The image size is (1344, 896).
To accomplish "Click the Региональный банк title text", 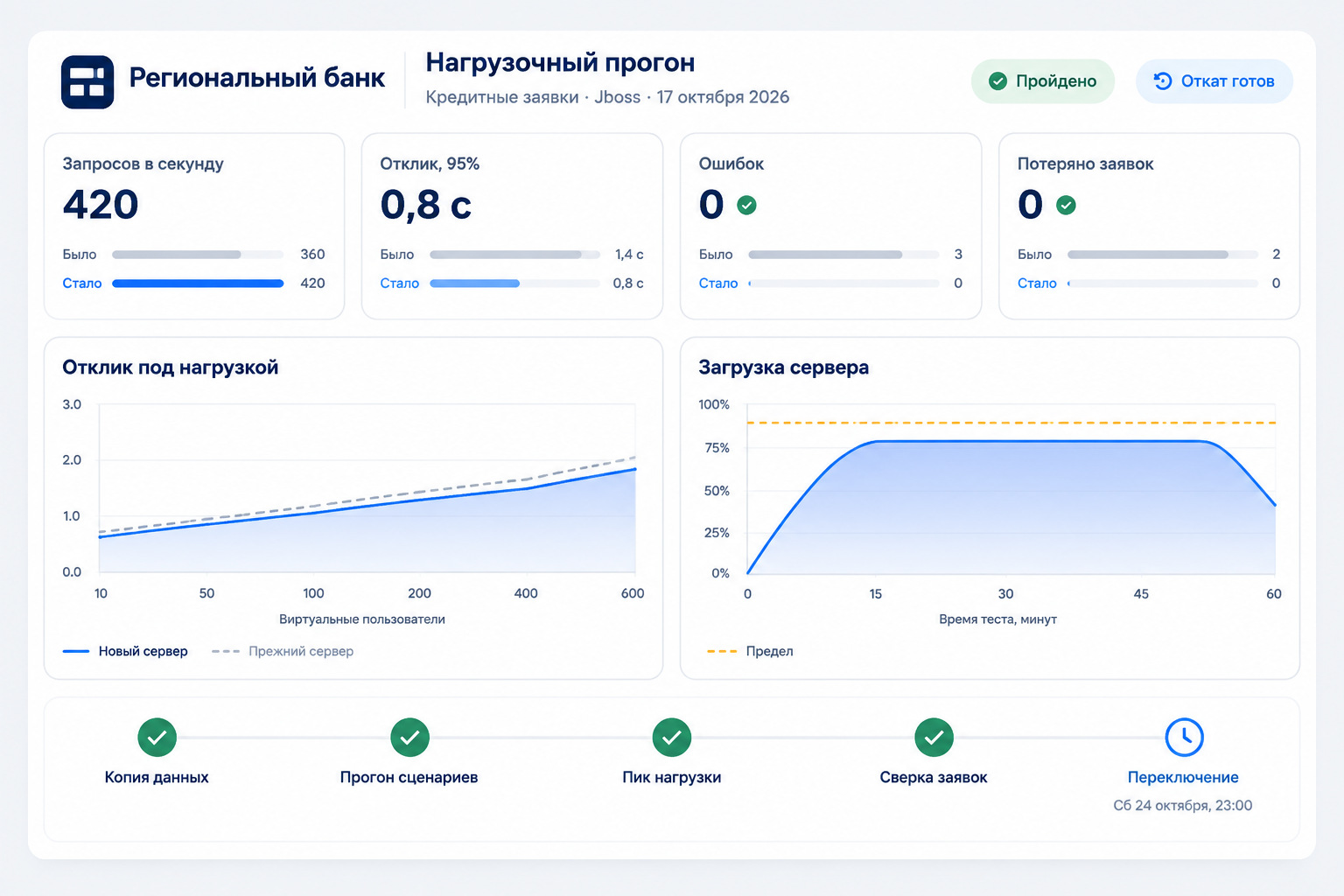I will (x=257, y=78).
